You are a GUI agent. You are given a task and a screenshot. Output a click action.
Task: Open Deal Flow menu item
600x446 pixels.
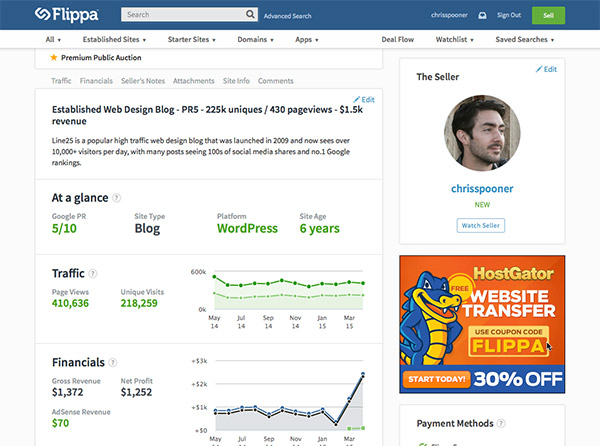(x=398, y=39)
